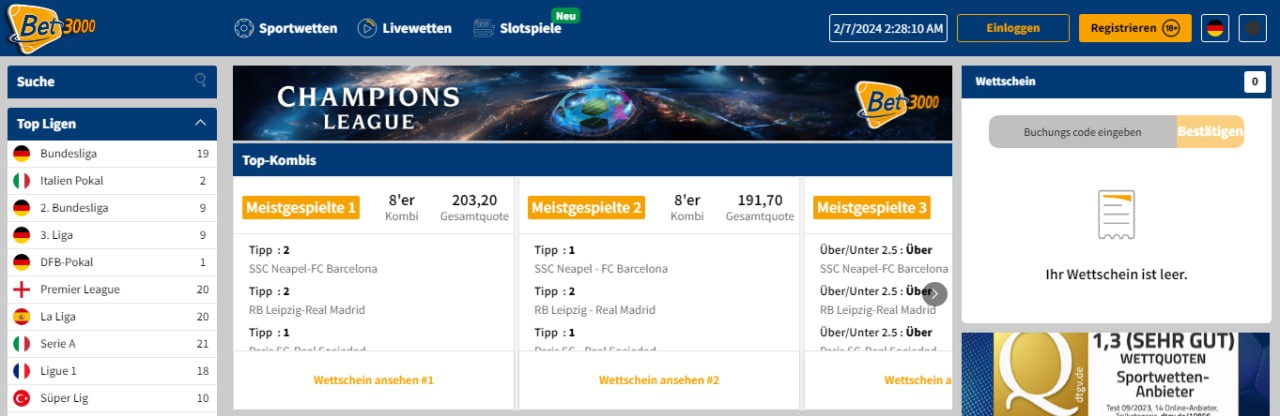
Task: Click the Wettschein counter badge
Action: click(1254, 81)
